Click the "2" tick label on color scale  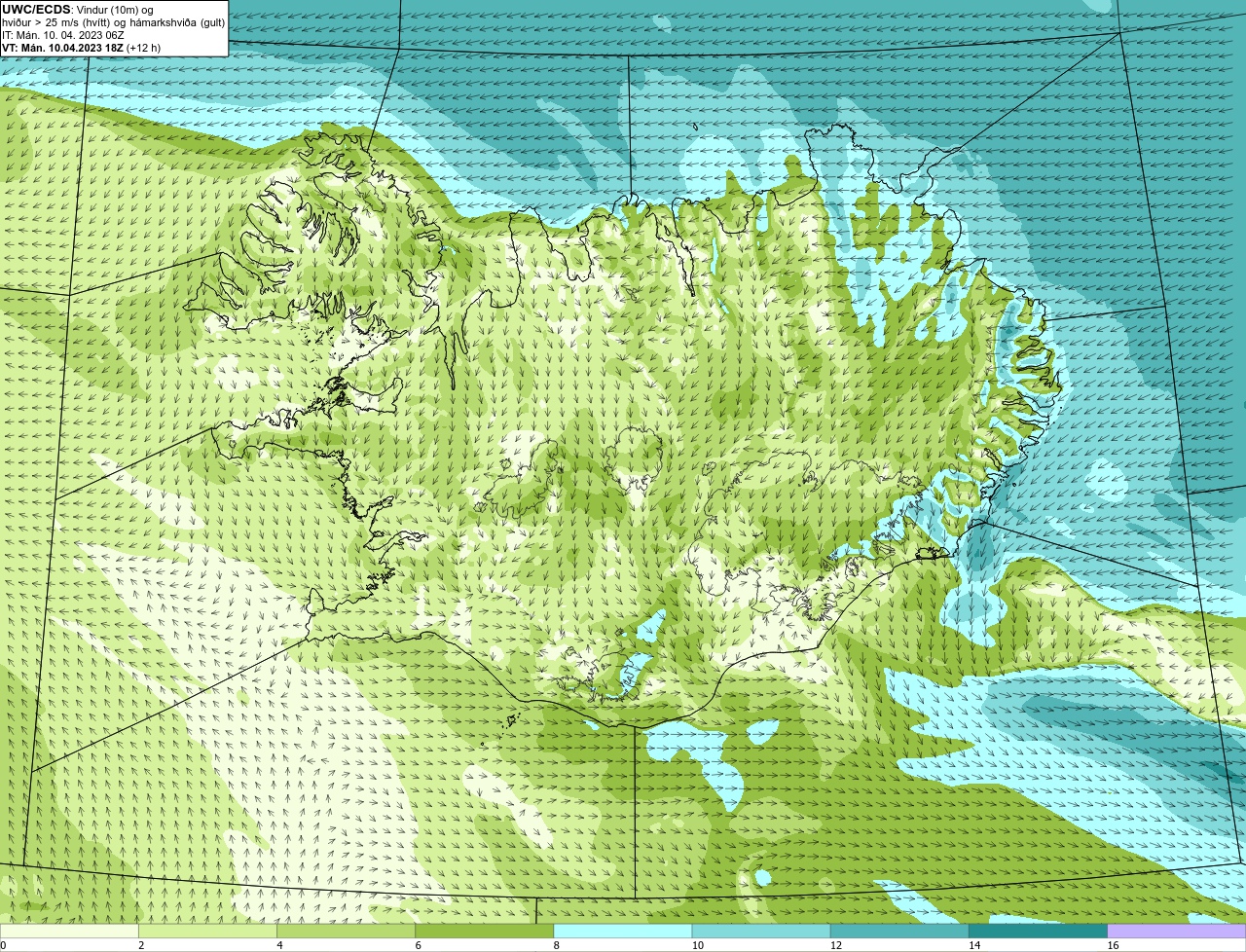click(141, 945)
